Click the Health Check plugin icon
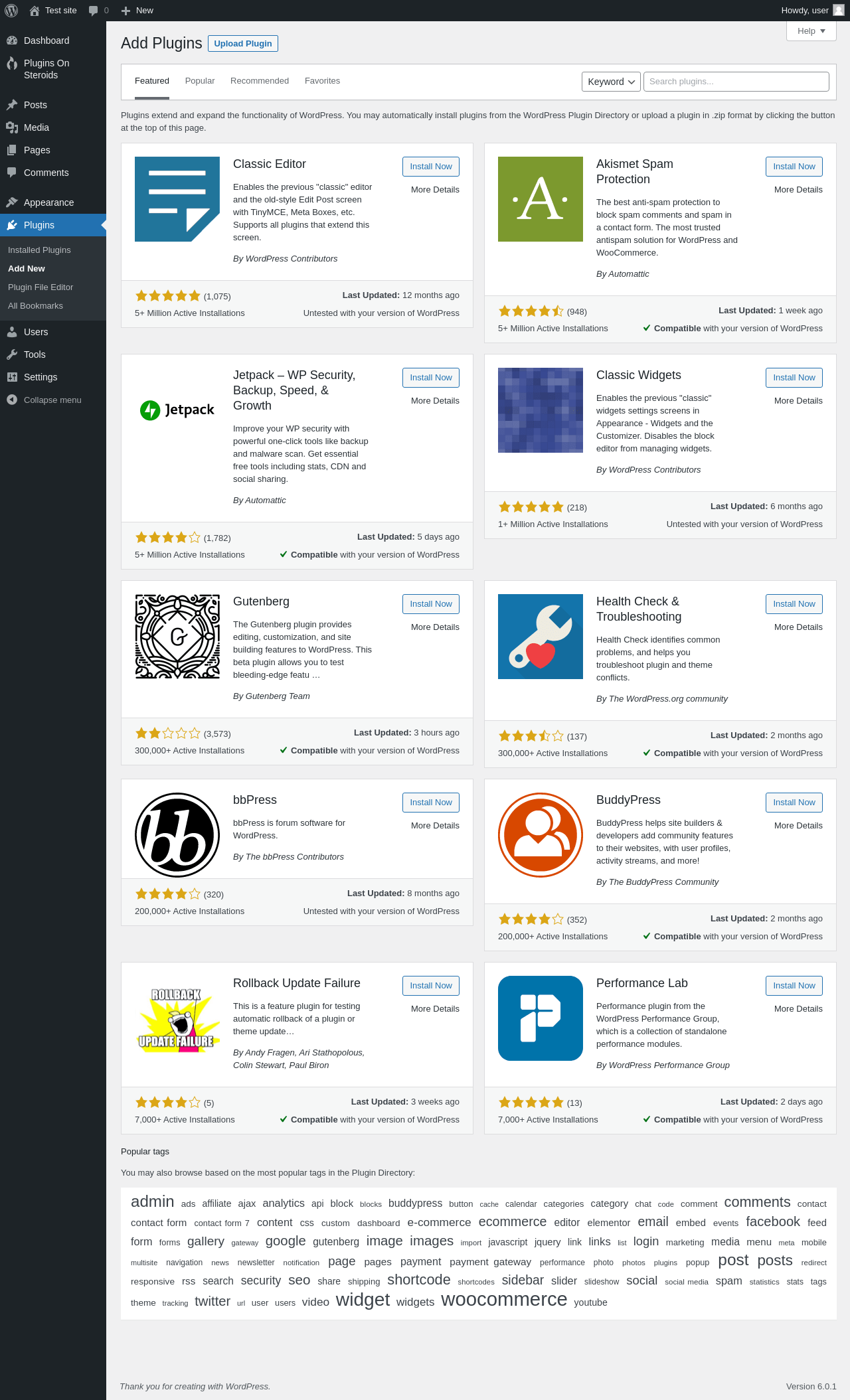This screenshot has height=1400, width=850. click(x=541, y=637)
